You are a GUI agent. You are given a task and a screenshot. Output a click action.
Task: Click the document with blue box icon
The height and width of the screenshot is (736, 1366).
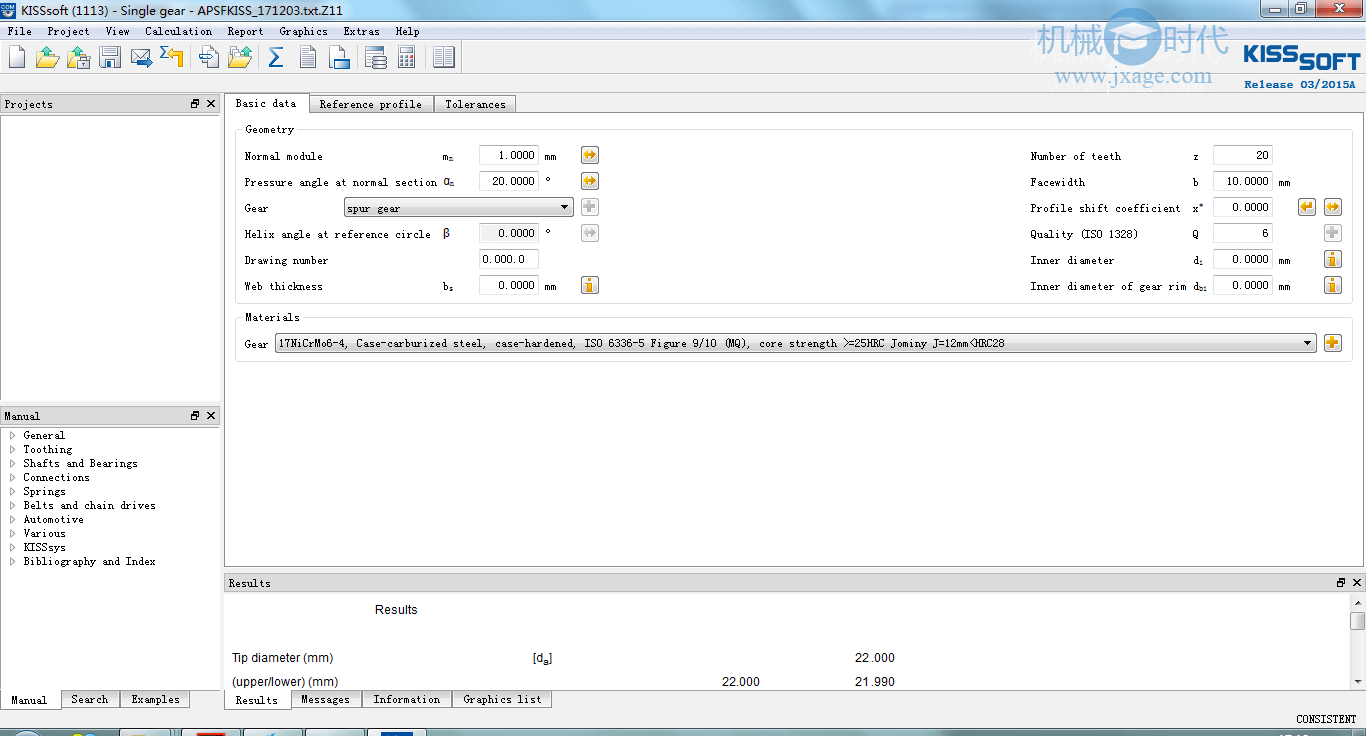click(340, 57)
